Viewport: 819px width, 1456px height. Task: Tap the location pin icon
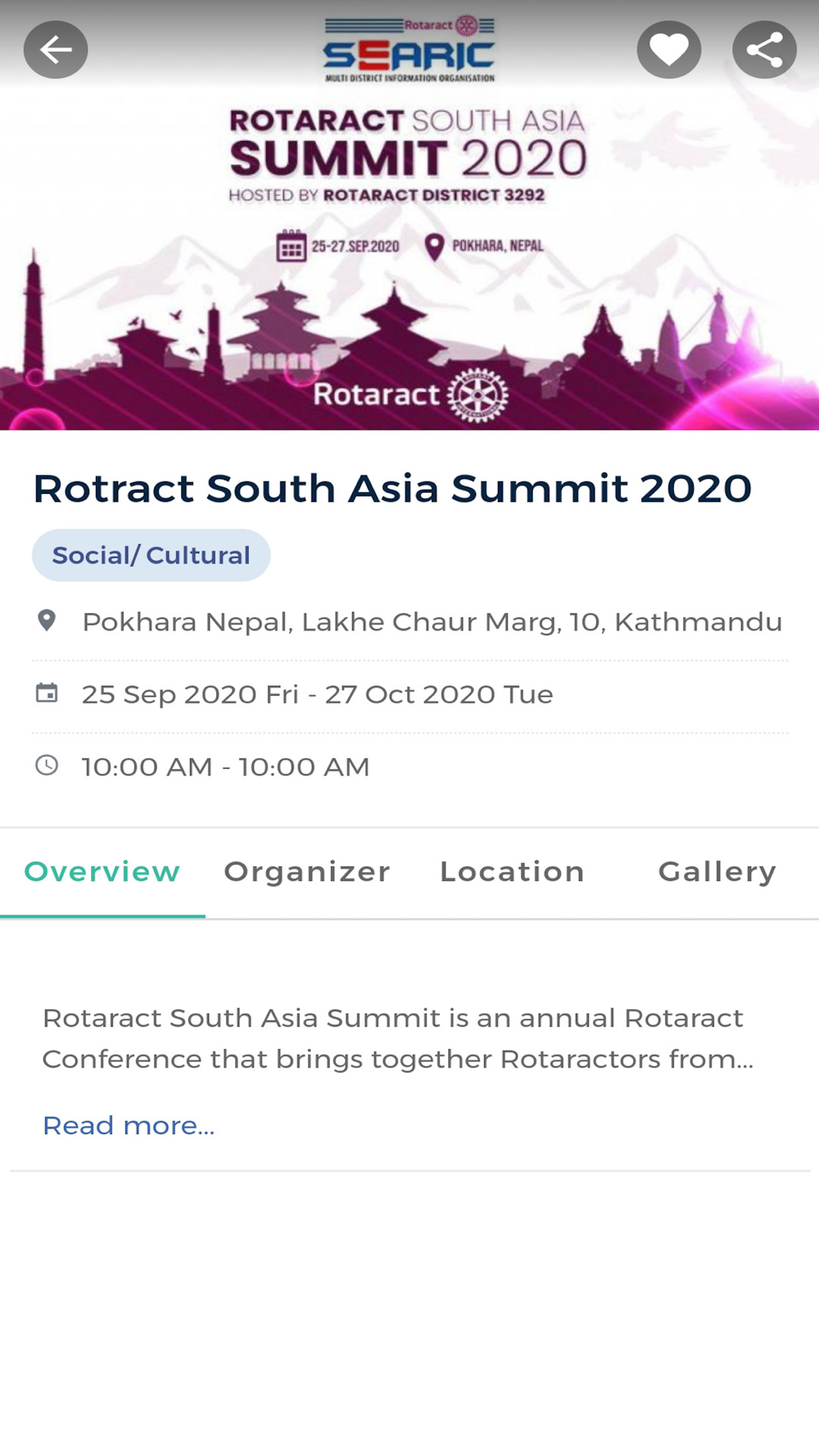tap(47, 621)
